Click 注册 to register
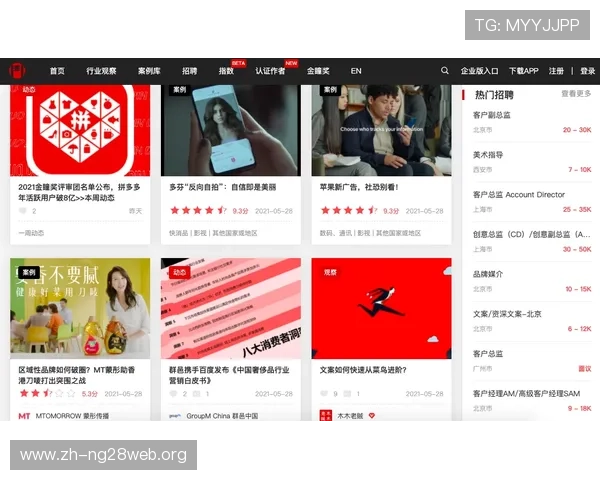 point(556,71)
